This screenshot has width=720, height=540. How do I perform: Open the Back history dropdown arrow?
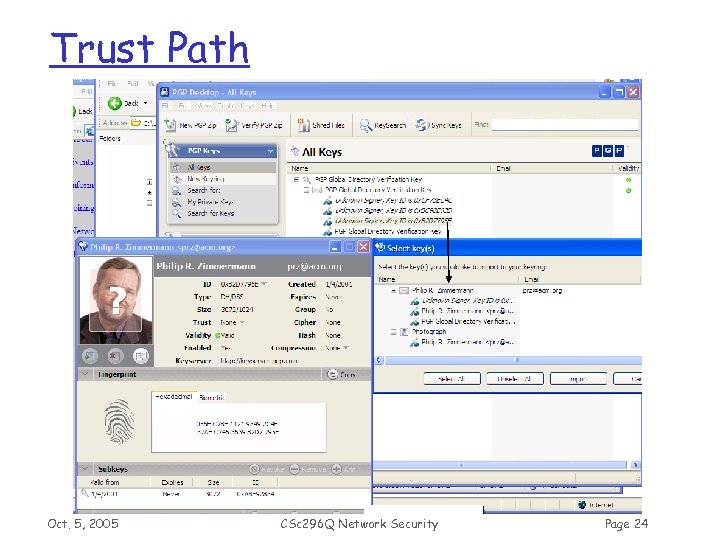point(146,103)
